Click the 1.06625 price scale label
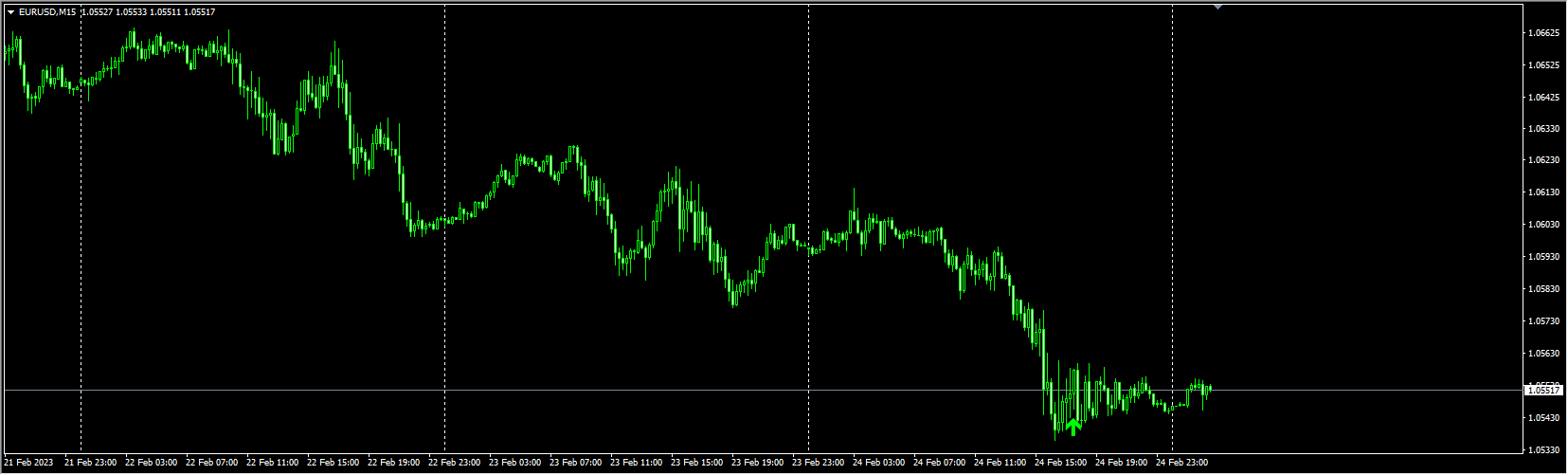This screenshot has height=475, width=1568. [1543, 33]
